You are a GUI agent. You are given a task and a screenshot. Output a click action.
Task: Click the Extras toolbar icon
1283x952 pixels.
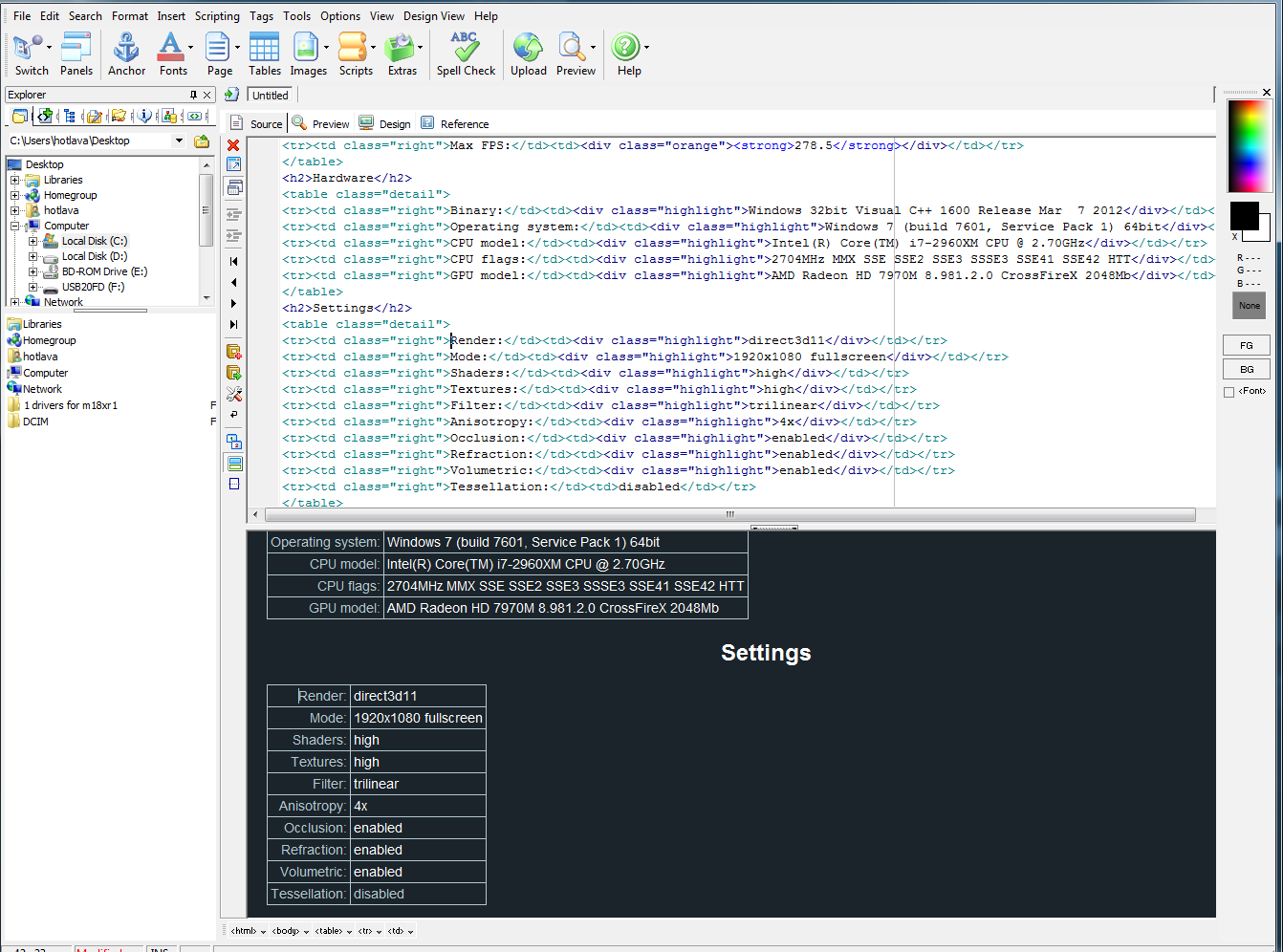[402, 54]
